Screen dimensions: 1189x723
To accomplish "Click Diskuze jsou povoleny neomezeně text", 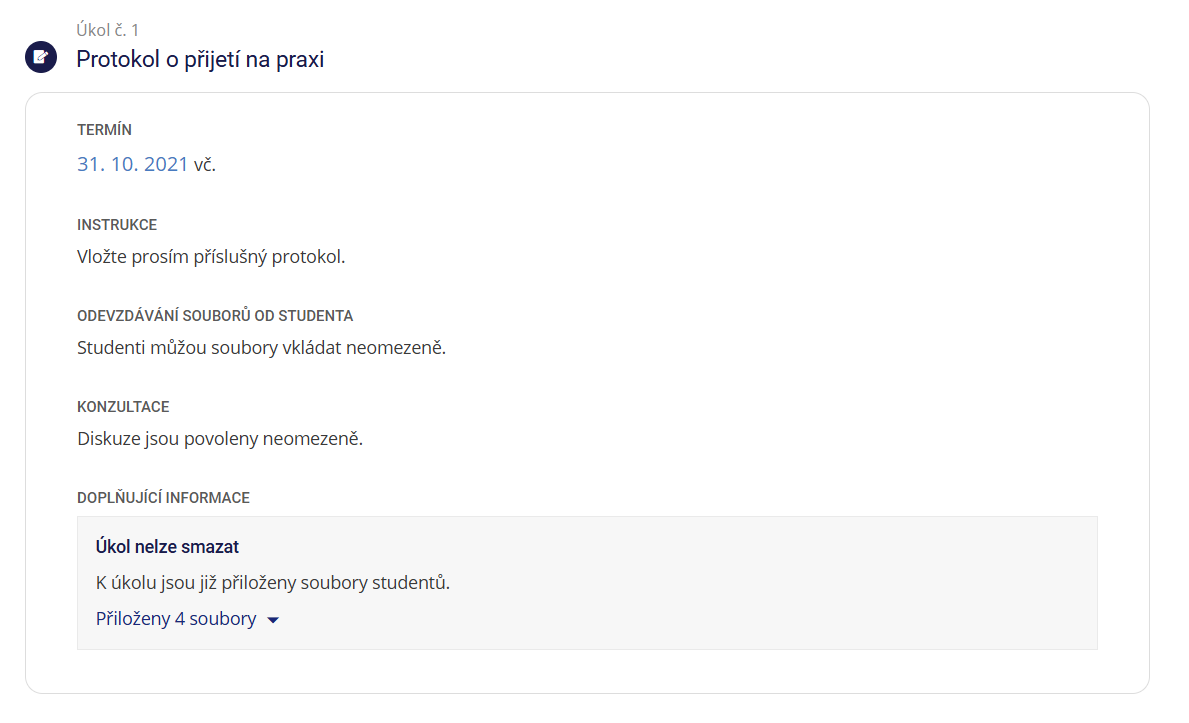I will pyautogui.click(x=220, y=438).
